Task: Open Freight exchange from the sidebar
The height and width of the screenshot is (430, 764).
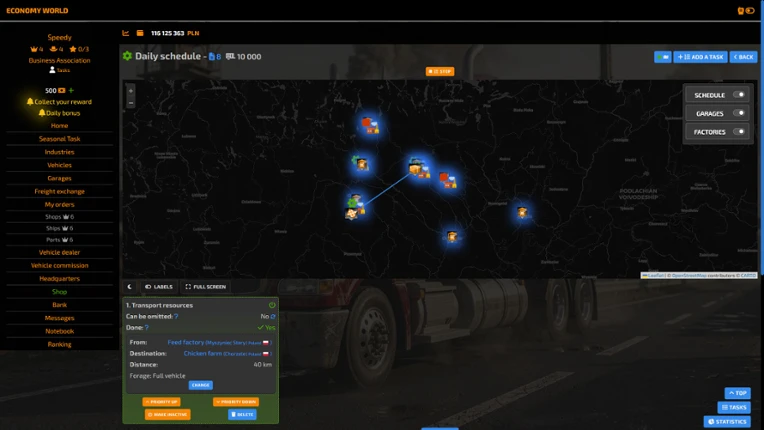Action: tap(59, 191)
